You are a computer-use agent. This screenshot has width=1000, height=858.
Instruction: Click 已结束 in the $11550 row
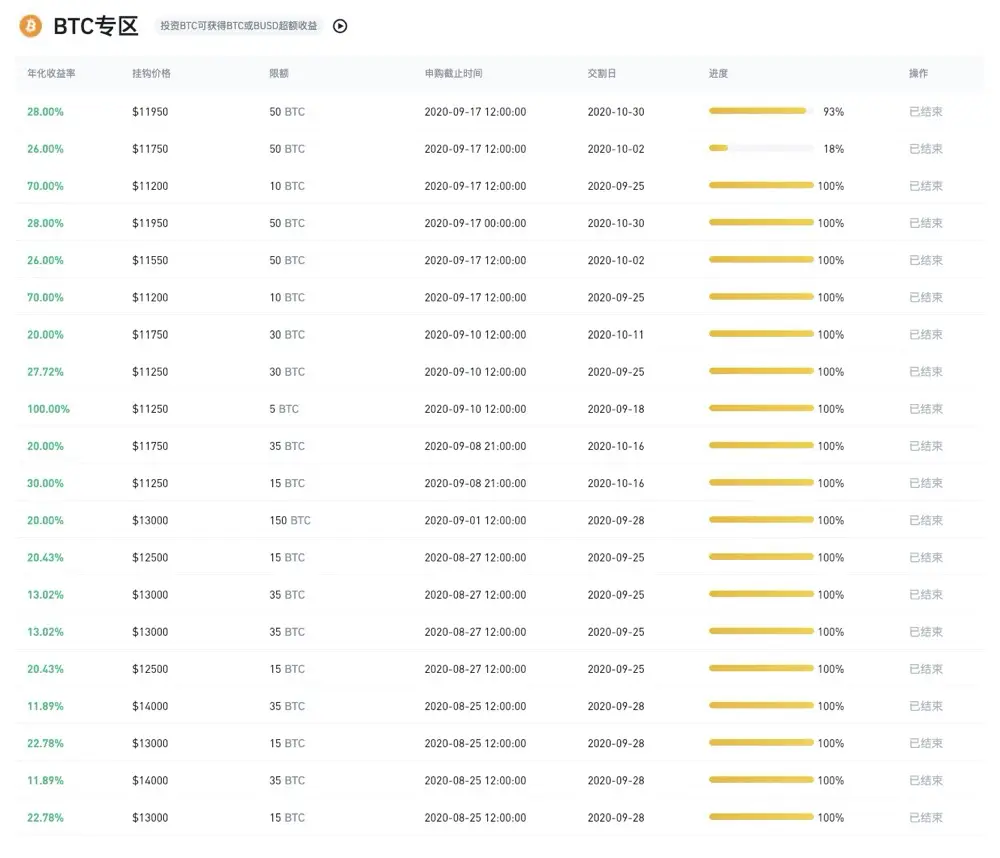click(x=925, y=260)
